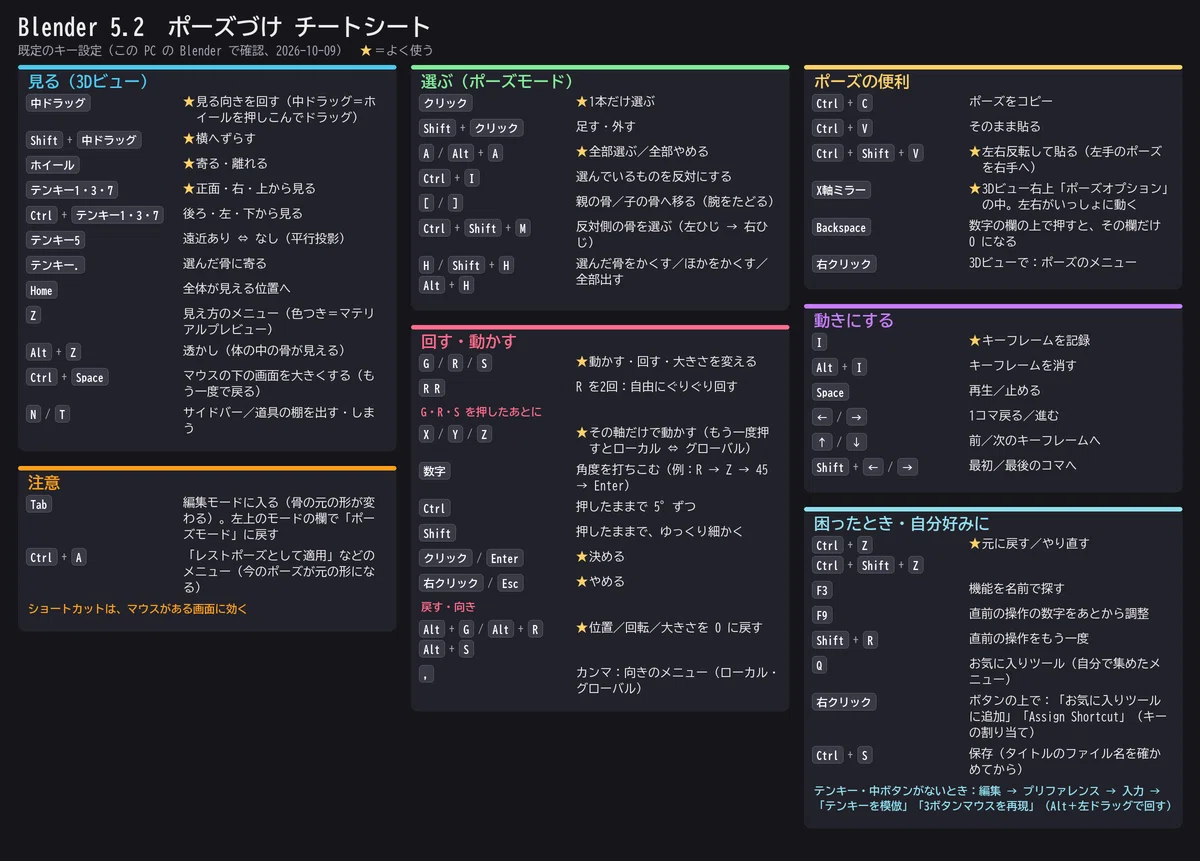This screenshot has width=1200, height=861.
Task: Click the description '選んだ骨に寄る'
Action: pyautogui.click(x=224, y=264)
